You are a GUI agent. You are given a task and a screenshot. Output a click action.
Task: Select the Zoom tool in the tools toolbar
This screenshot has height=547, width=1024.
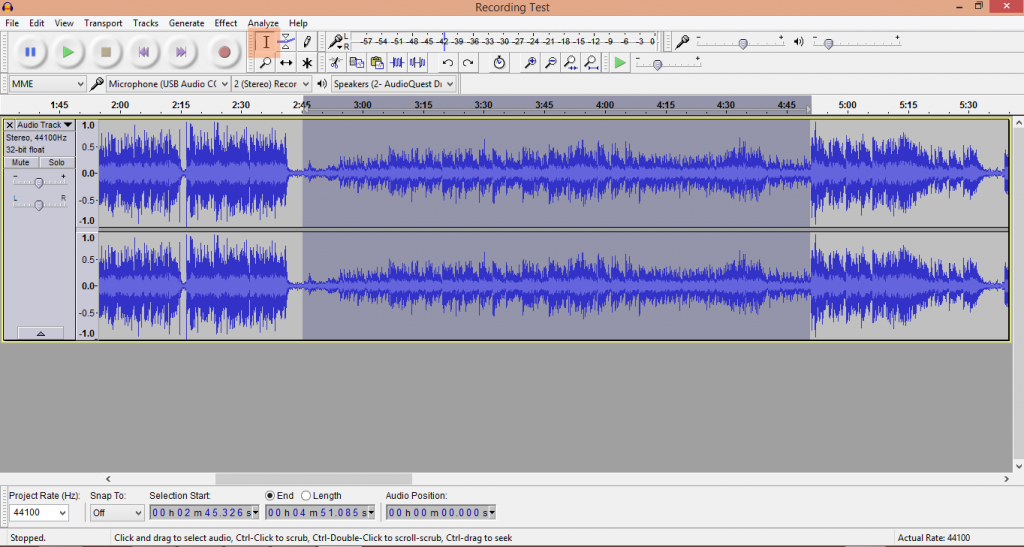(x=266, y=63)
